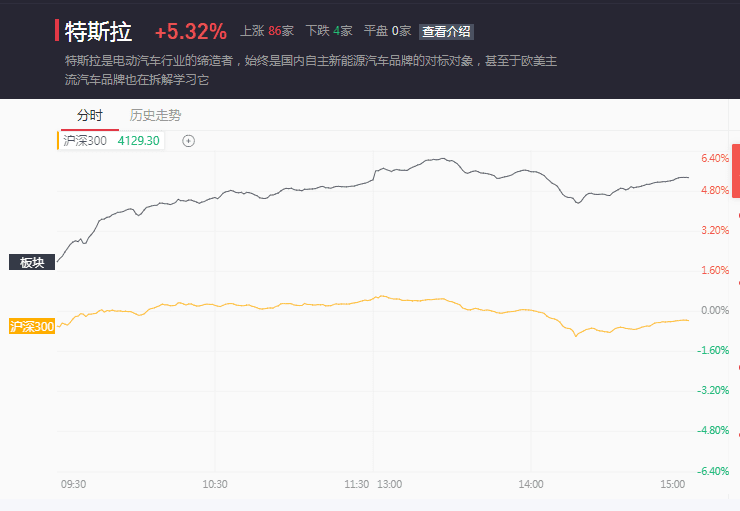Click the 下跌 4家 count

click(329, 31)
